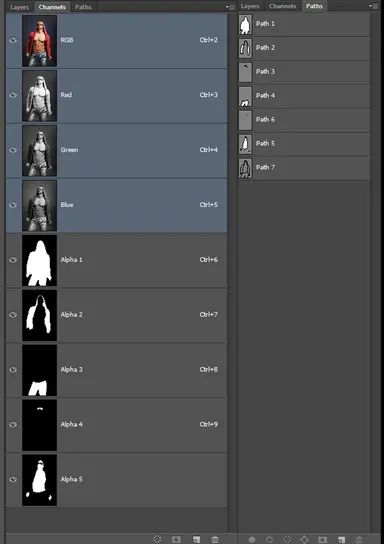The image size is (384, 544).
Task: Hide the Red channel eye icon
Action: [x=13, y=95]
